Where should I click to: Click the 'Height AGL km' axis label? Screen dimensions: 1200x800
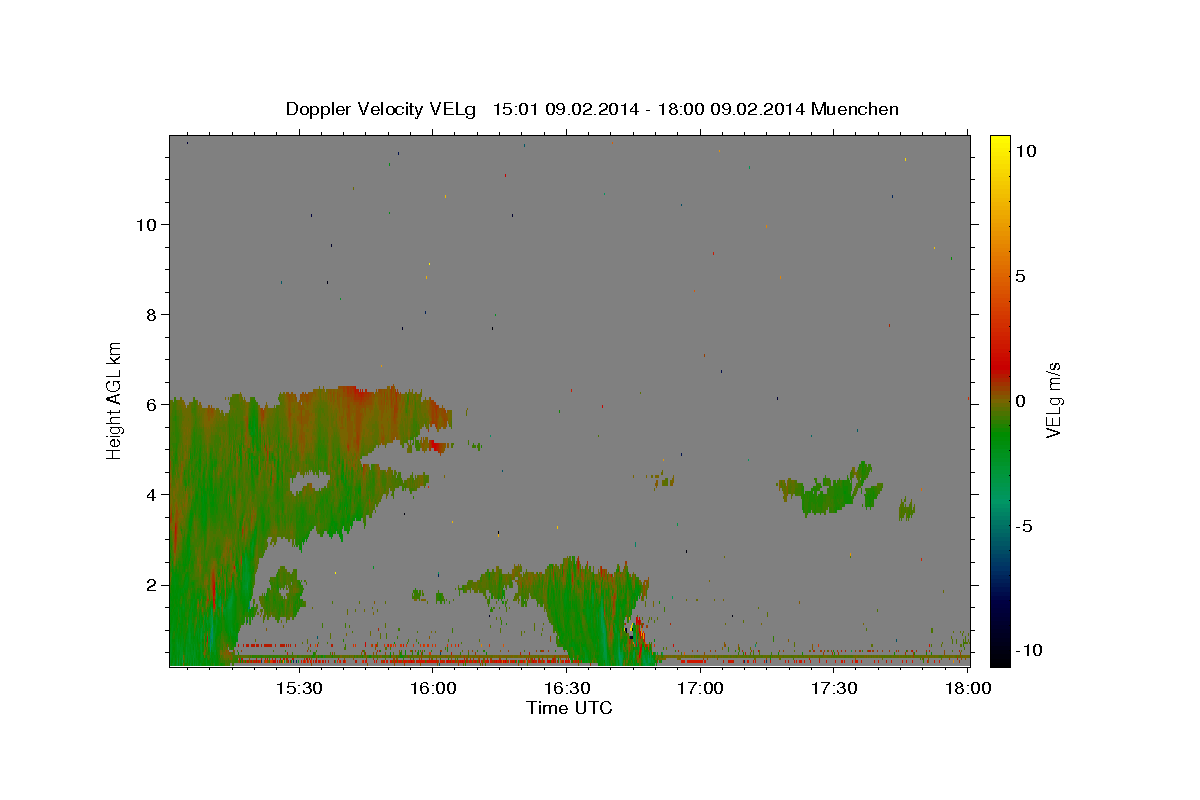pos(114,399)
